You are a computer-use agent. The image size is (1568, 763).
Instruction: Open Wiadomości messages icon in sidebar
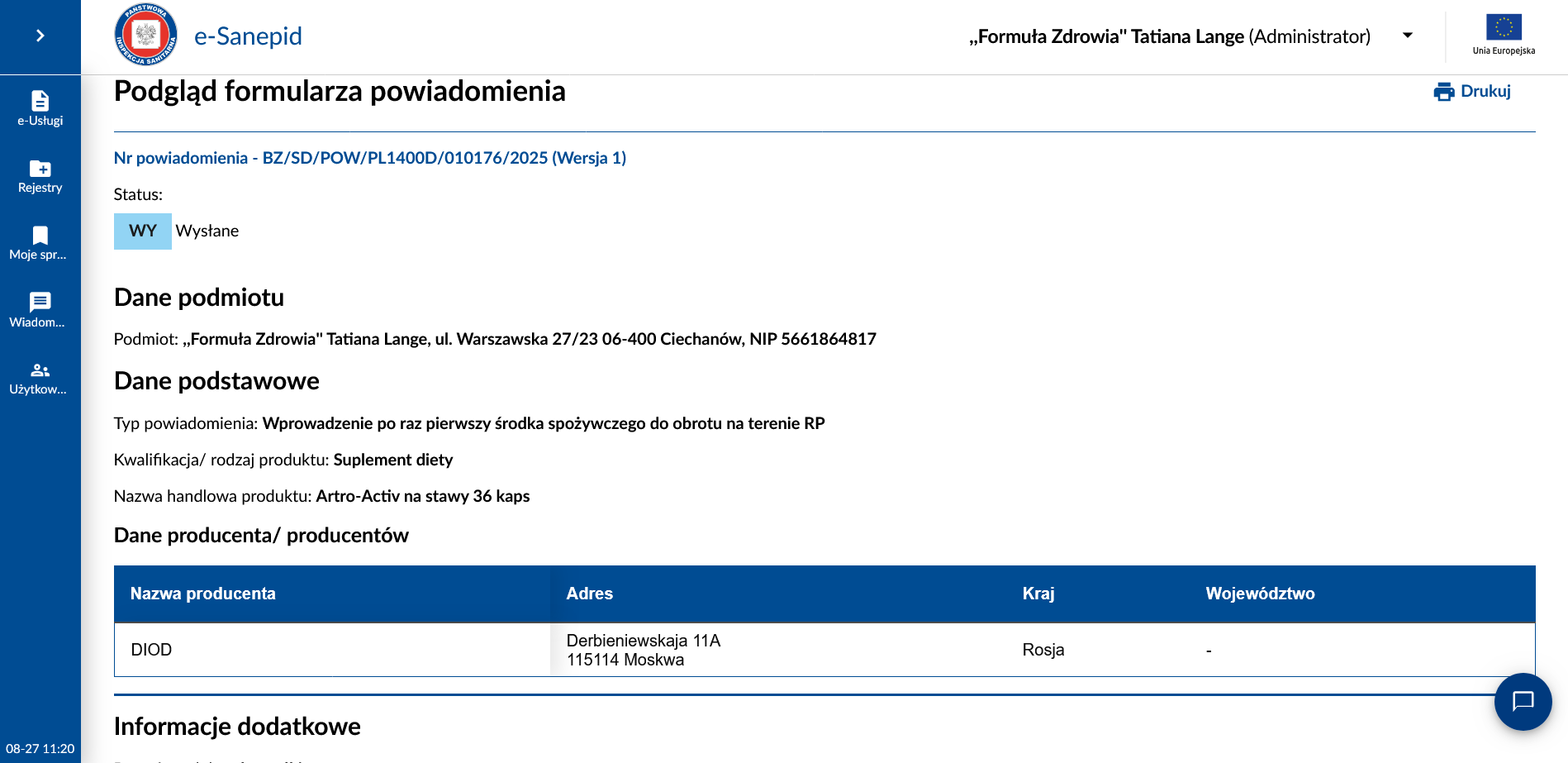coord(40,303)
